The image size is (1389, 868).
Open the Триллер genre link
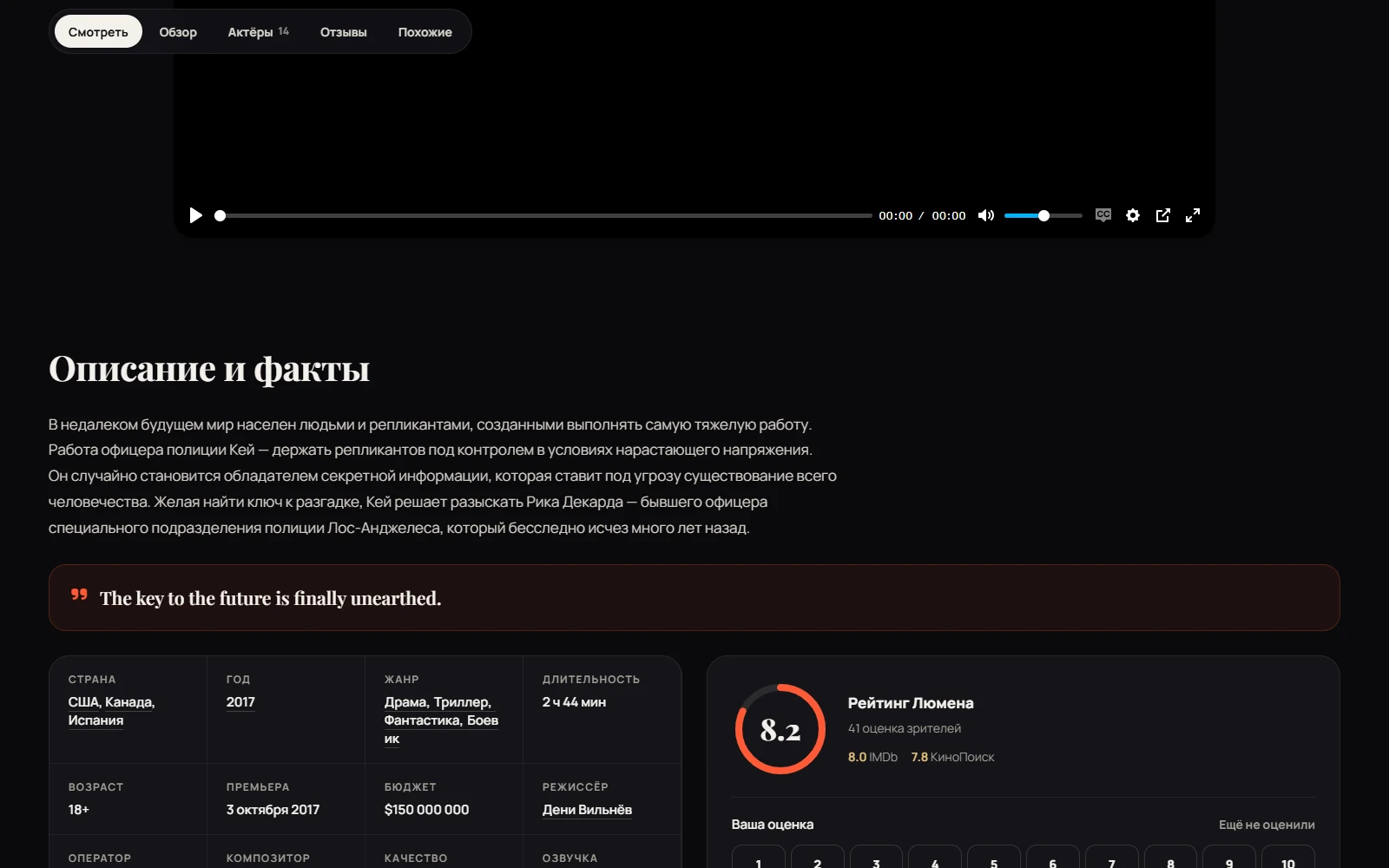[463, 702]
